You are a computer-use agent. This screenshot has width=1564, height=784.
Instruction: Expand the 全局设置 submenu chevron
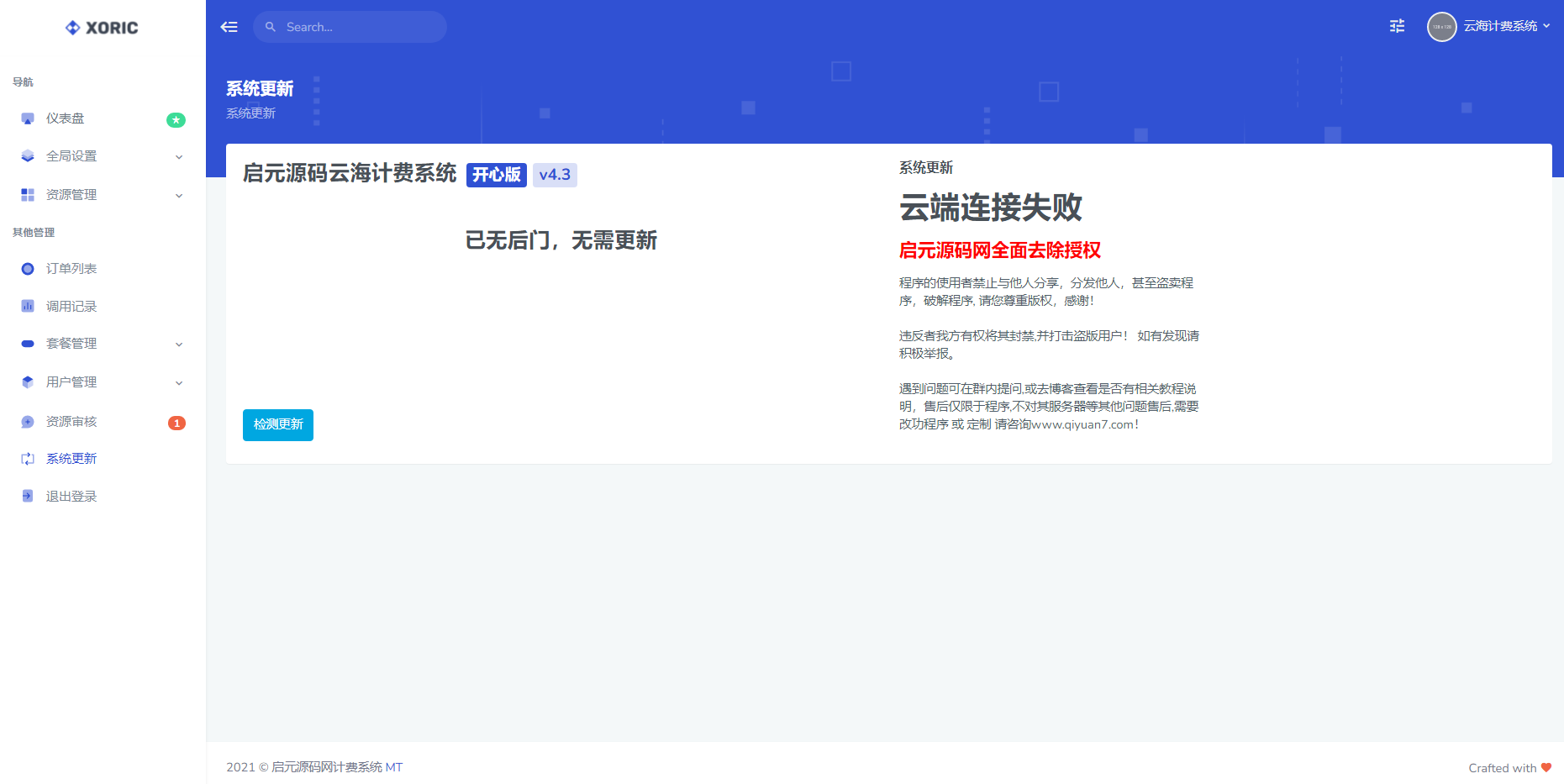coord(179,157)
